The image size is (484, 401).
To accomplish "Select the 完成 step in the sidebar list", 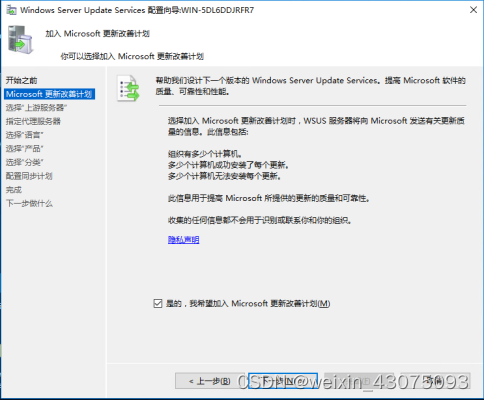I will click(x=14, y=190).
